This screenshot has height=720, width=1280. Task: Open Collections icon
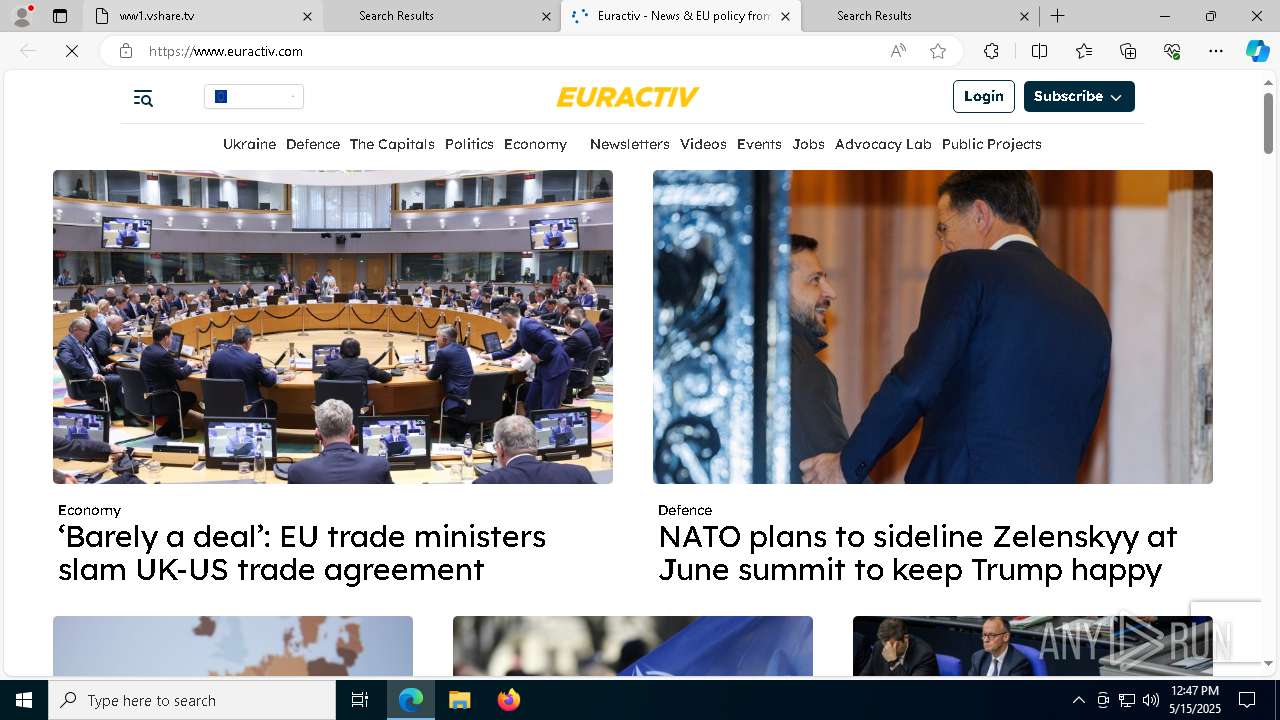[1128, 51]
